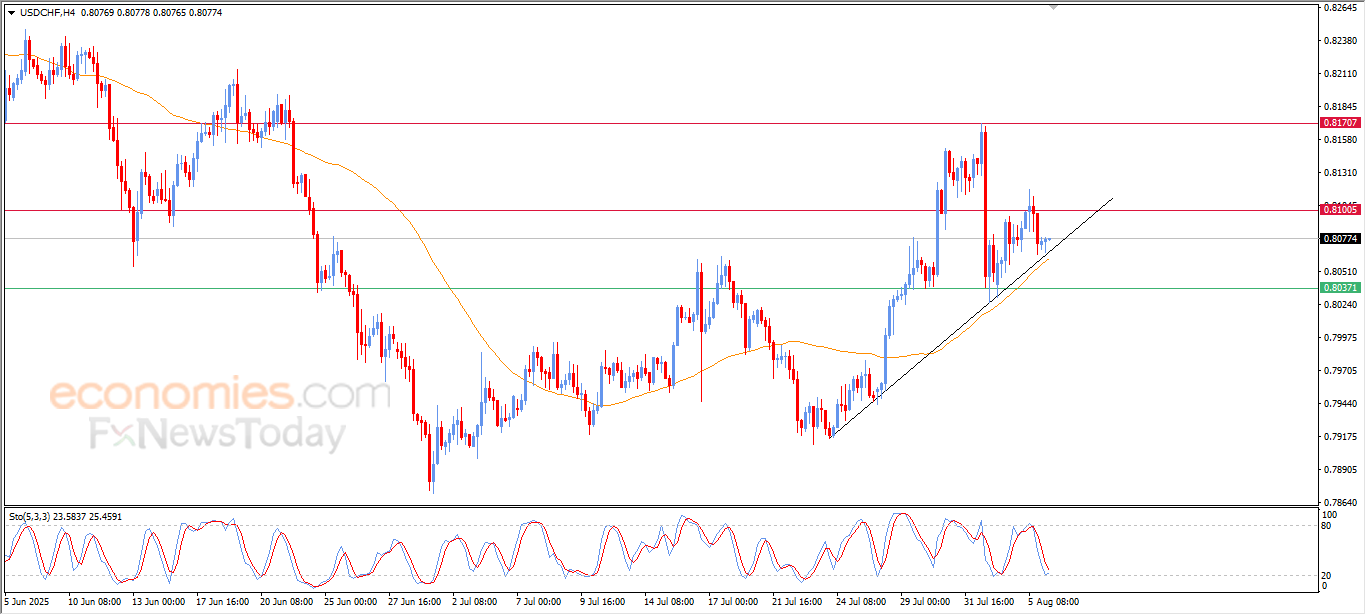Click the stochastic 20 level label

[x=1327, y=575]
